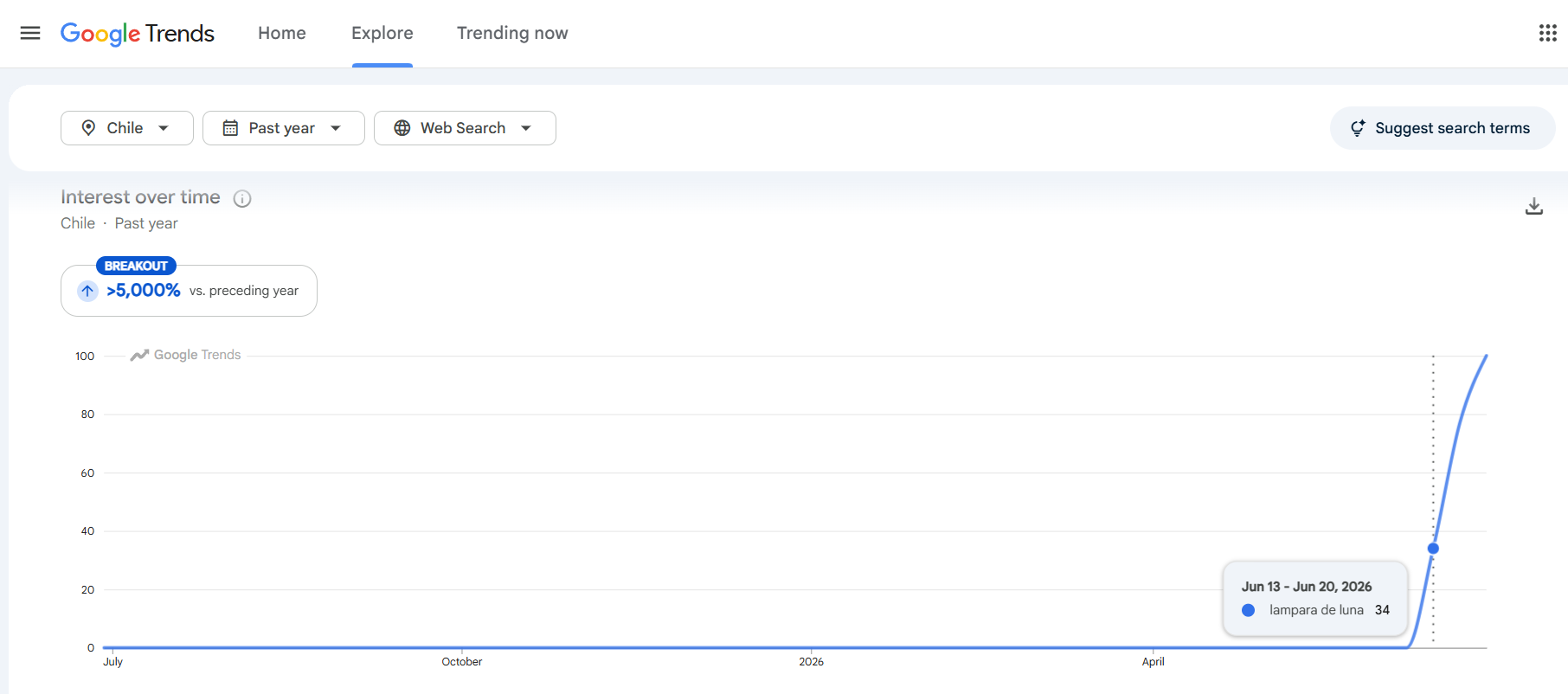Show info about Interest over time
The width and height of the screenshot is (1568, 694).
pyautogui.click(x=242, y=198)
